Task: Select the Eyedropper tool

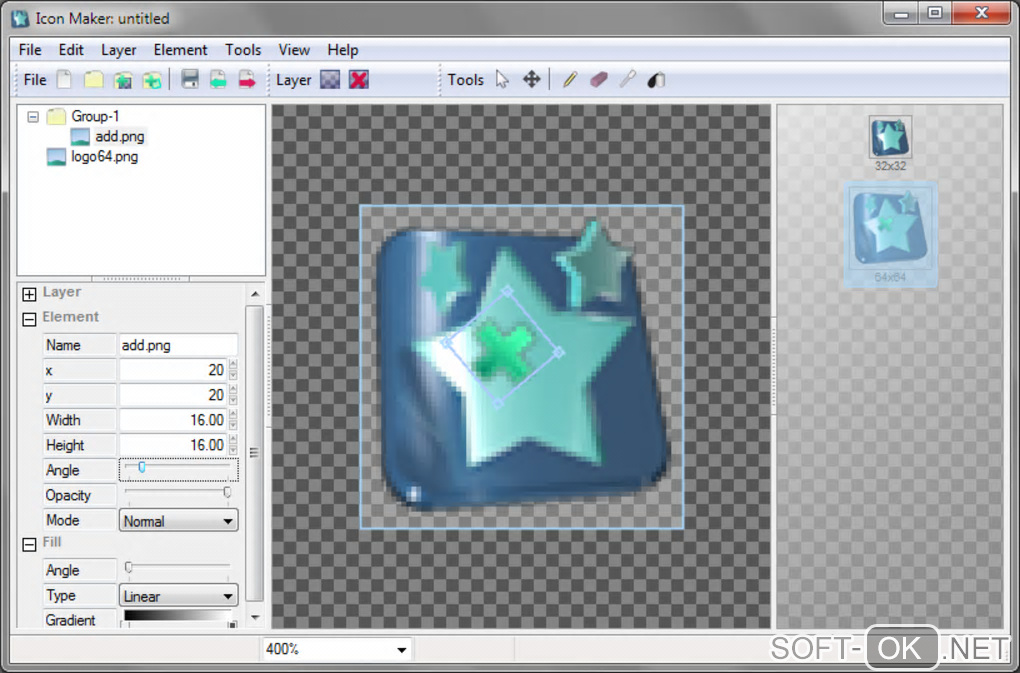Action: click(627, 80)
